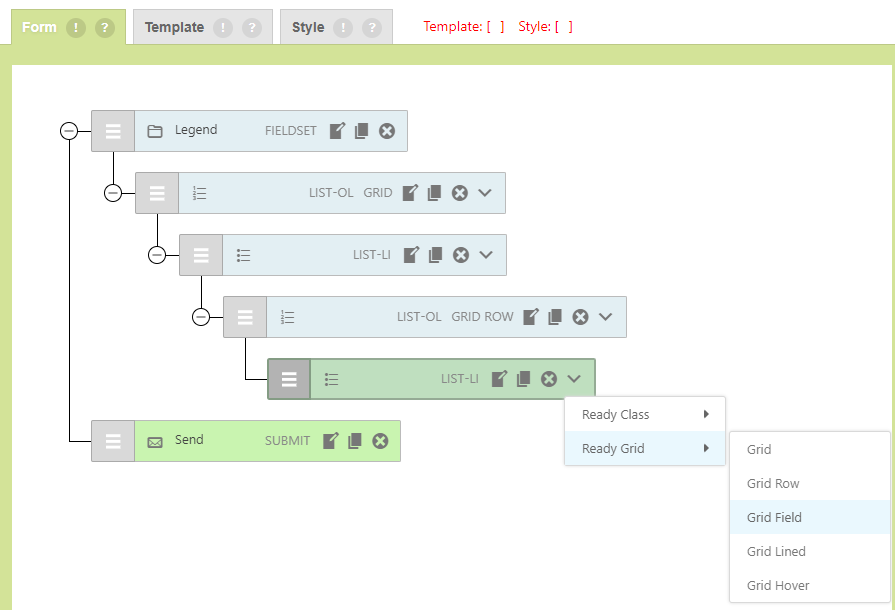Screen dimensions: 895x610
Task: Select the Grid Hover option
Action: [777, 585]
